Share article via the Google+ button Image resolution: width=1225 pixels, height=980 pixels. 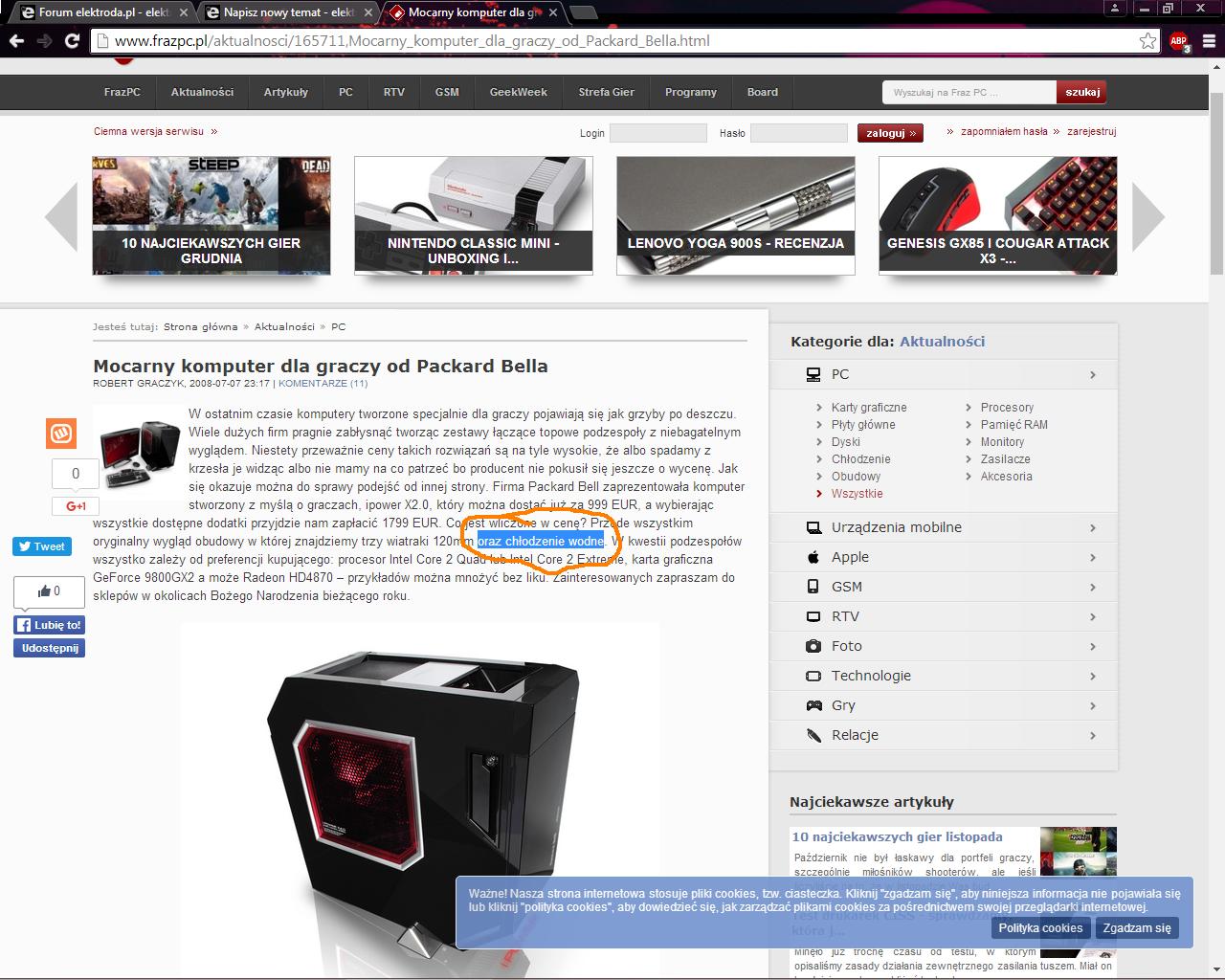click(76, 506)
